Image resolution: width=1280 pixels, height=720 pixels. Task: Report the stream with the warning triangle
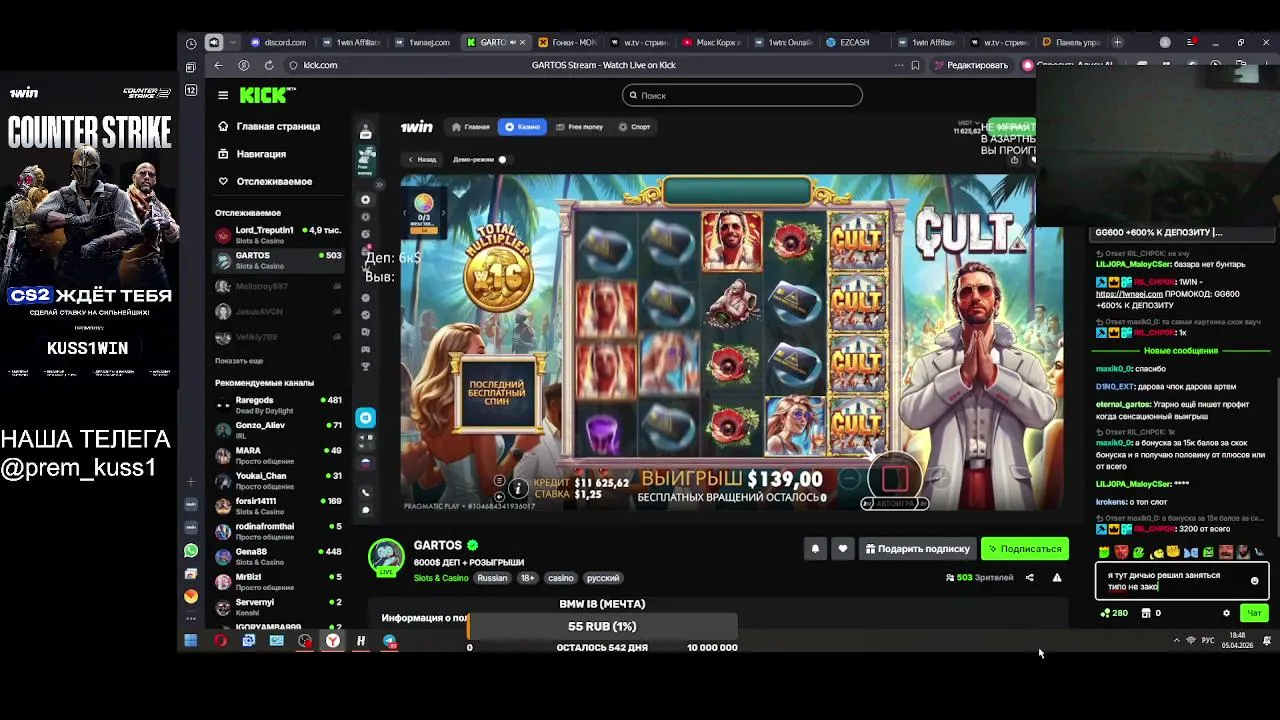click(x=1057, y=577)
